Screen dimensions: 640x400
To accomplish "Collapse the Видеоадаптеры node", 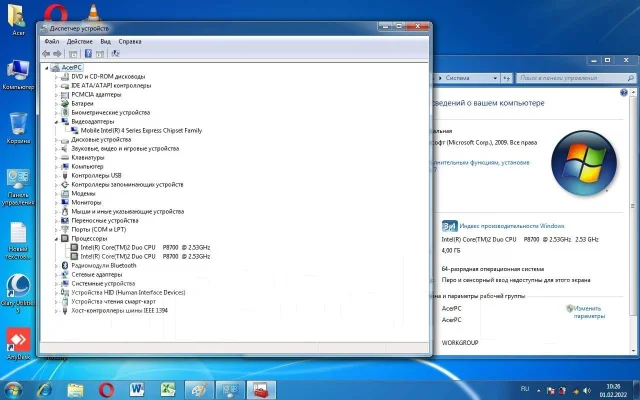I will [x=56, y=122].
